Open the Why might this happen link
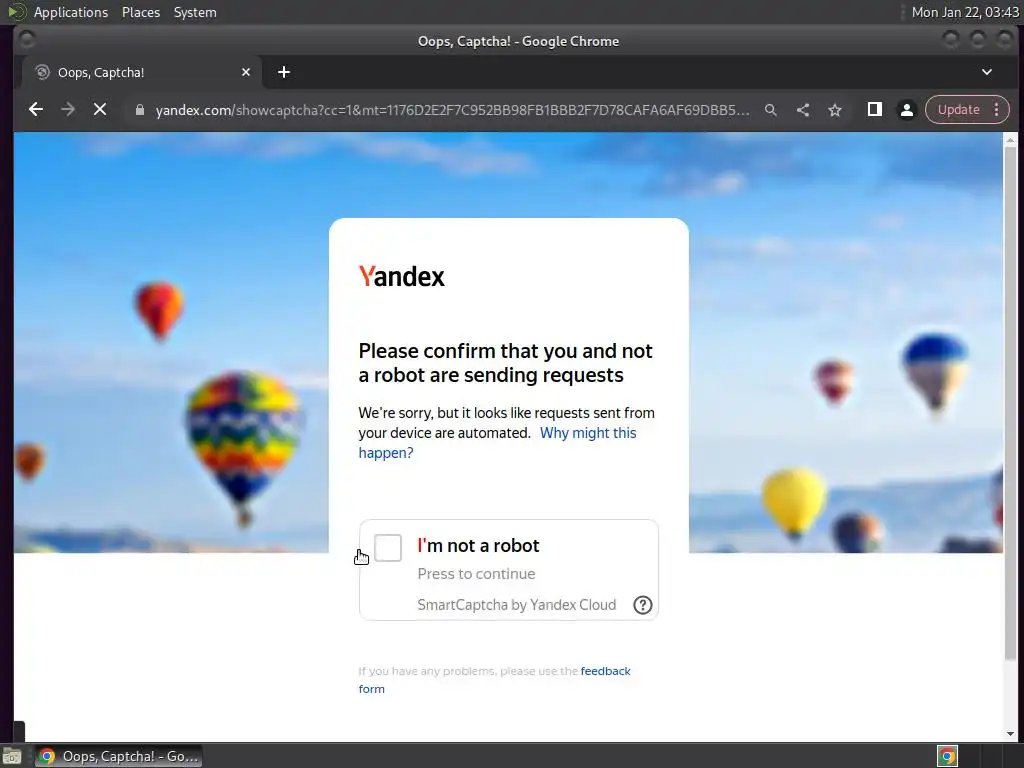 pyautogui.click(x=497, y=443)
